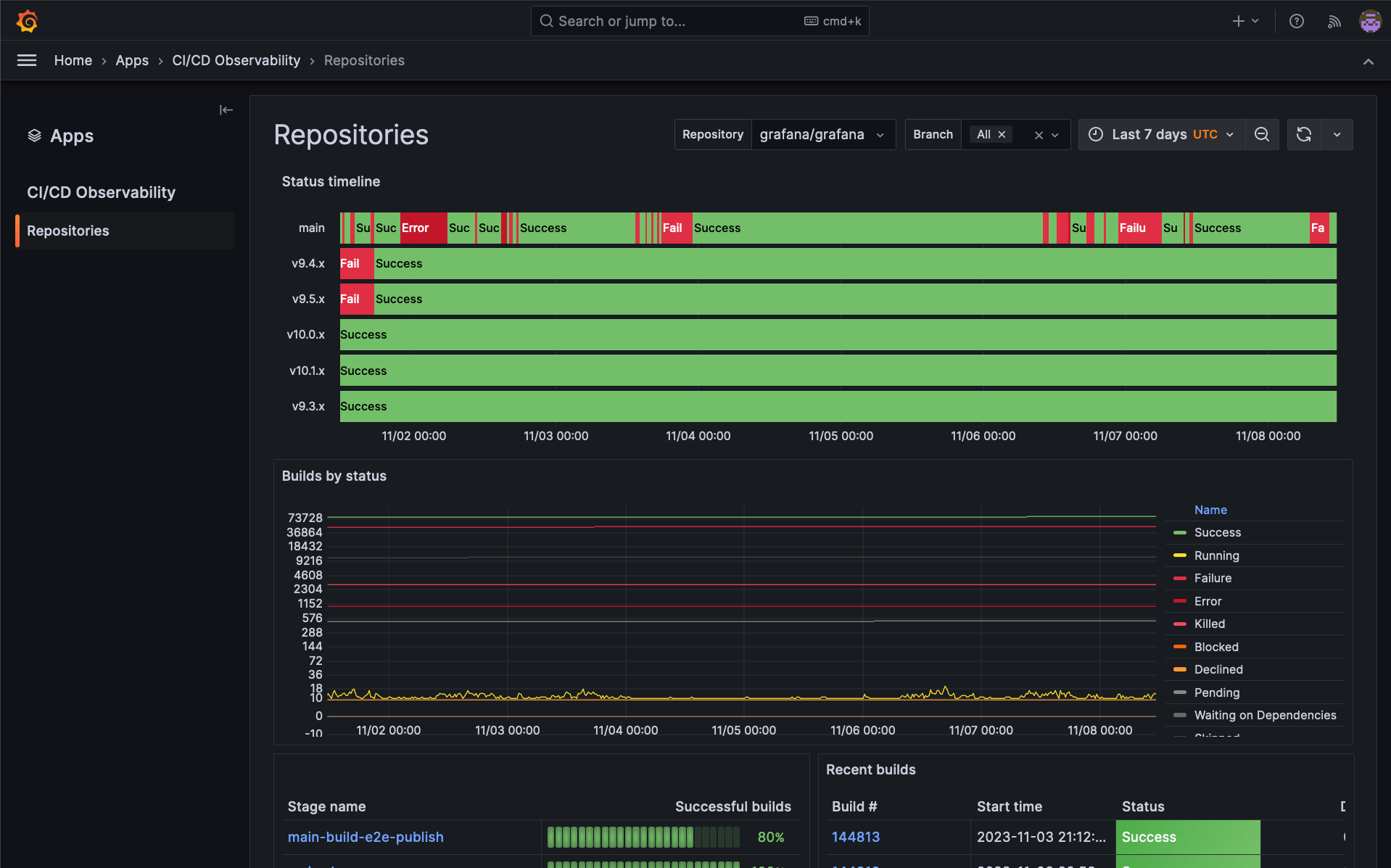Viewport: 1391px width, 868px height.
Task: Refresh the dashboard with the refresh icon
Action: 1304,134
